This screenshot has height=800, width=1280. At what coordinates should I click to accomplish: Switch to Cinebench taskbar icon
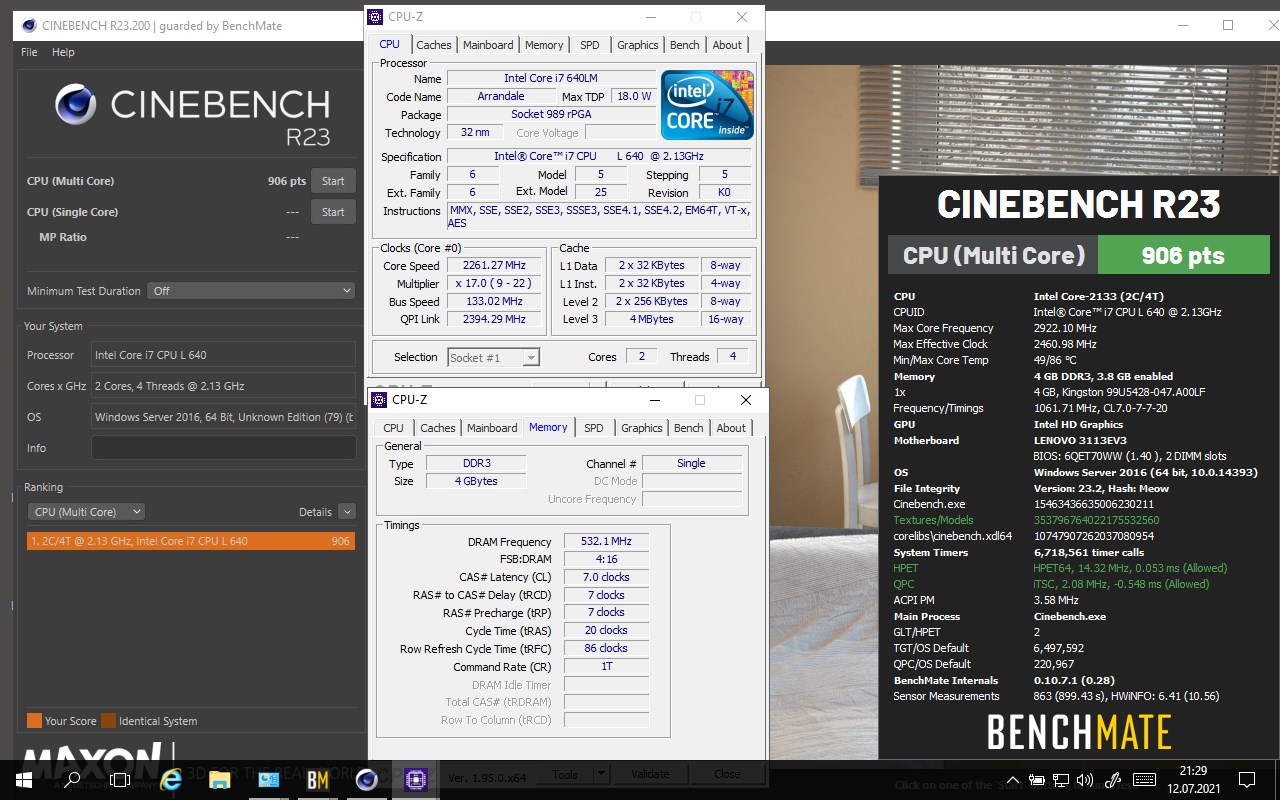coord(367,780)
